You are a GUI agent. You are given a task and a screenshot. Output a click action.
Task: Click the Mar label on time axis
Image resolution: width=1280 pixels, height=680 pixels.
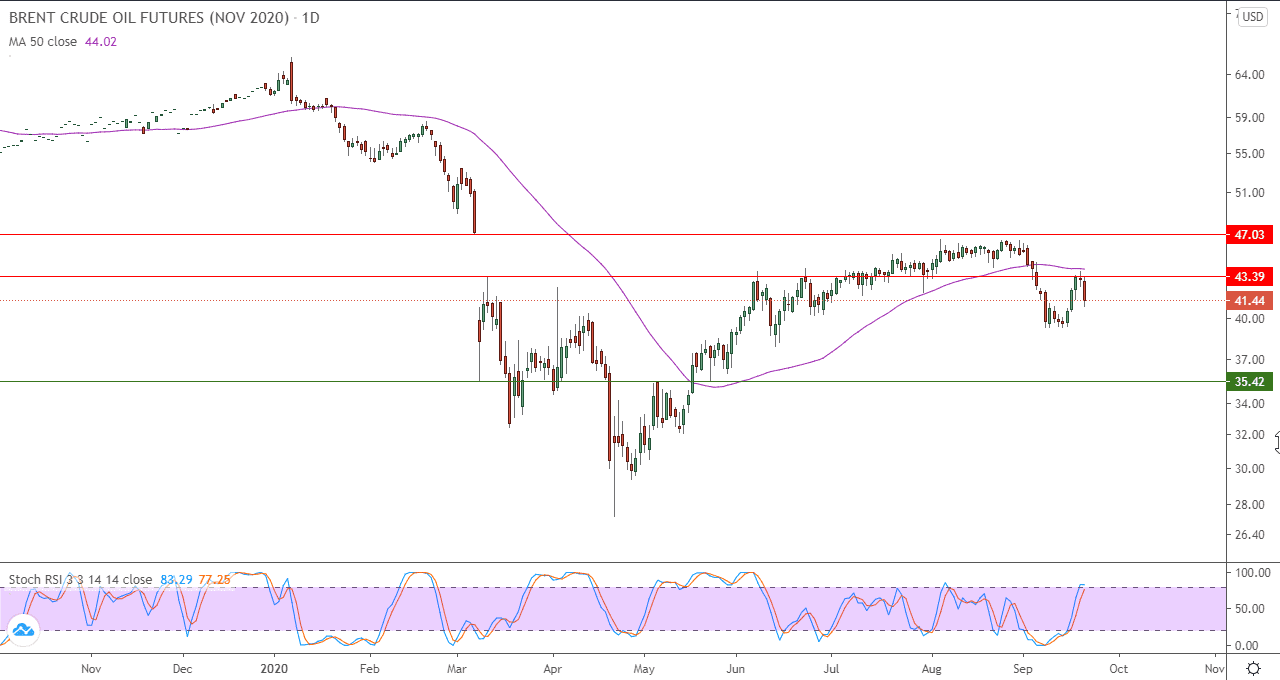click(x=457, y=667)
